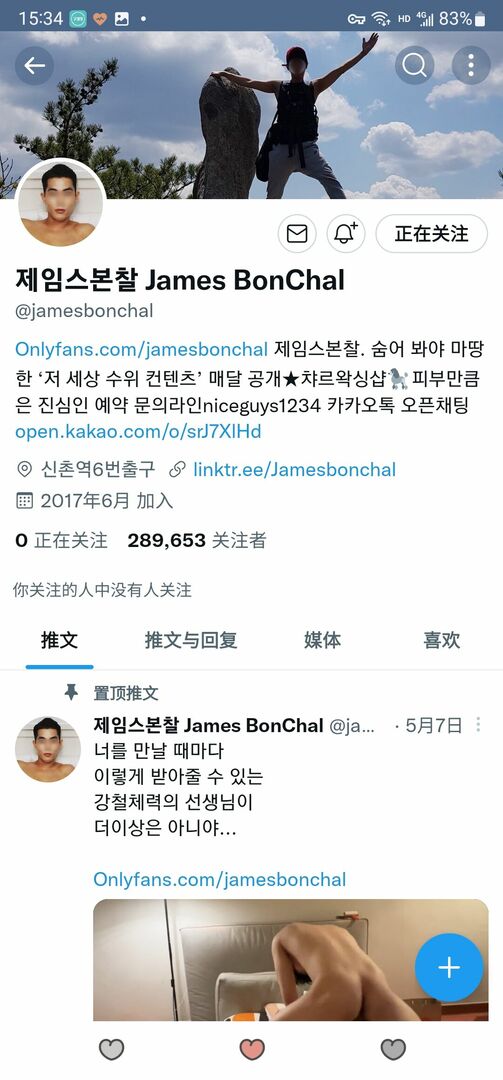Send a direct message via envelope icon

297,234
